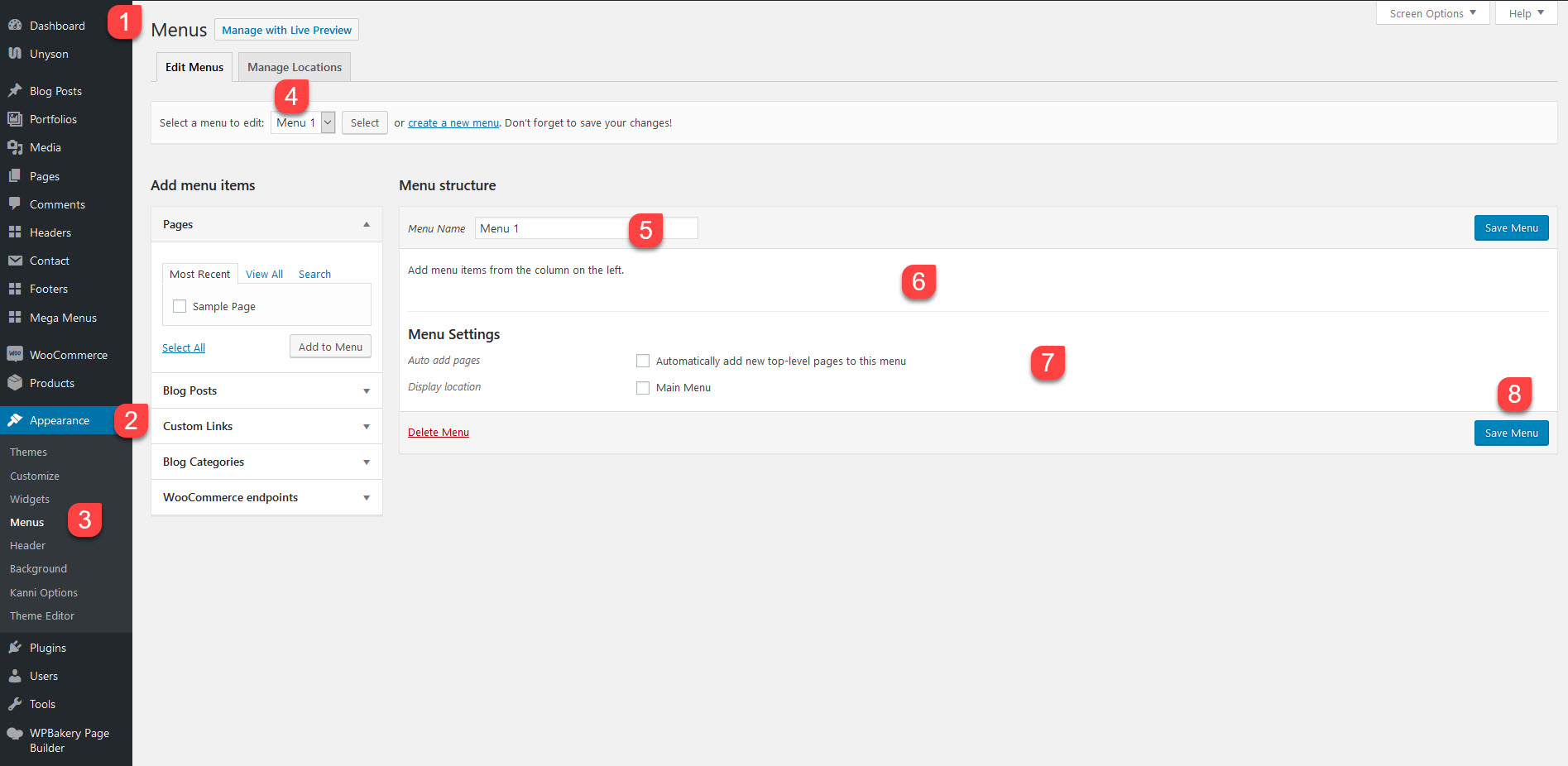Click the Select All link
The height and width of the screenshot is (766, 1568).
pos(184,347)
